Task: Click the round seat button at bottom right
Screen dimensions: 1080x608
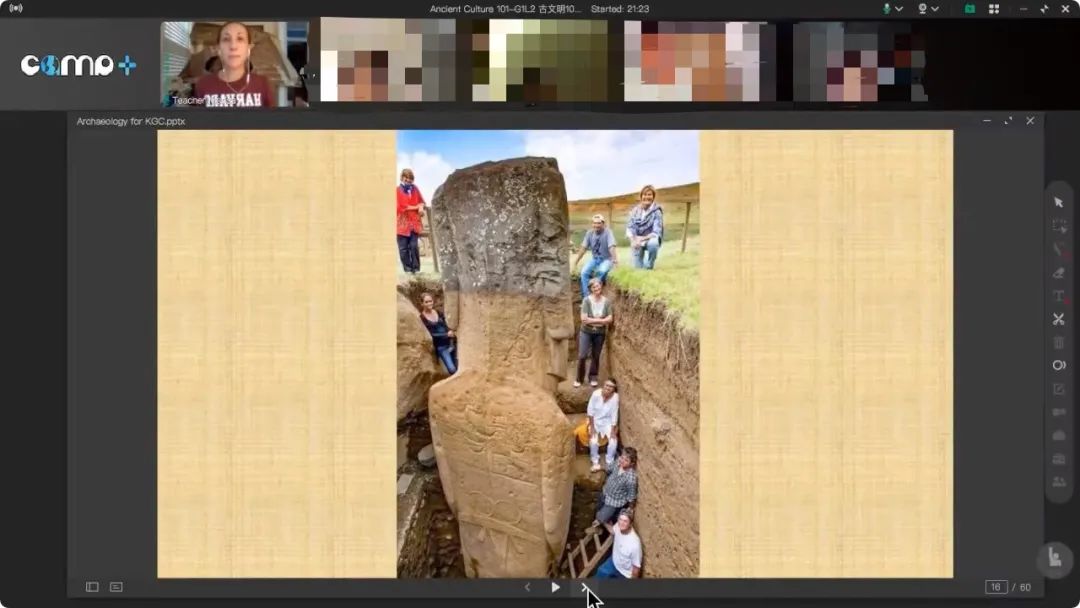Action: pos(1054,559)
